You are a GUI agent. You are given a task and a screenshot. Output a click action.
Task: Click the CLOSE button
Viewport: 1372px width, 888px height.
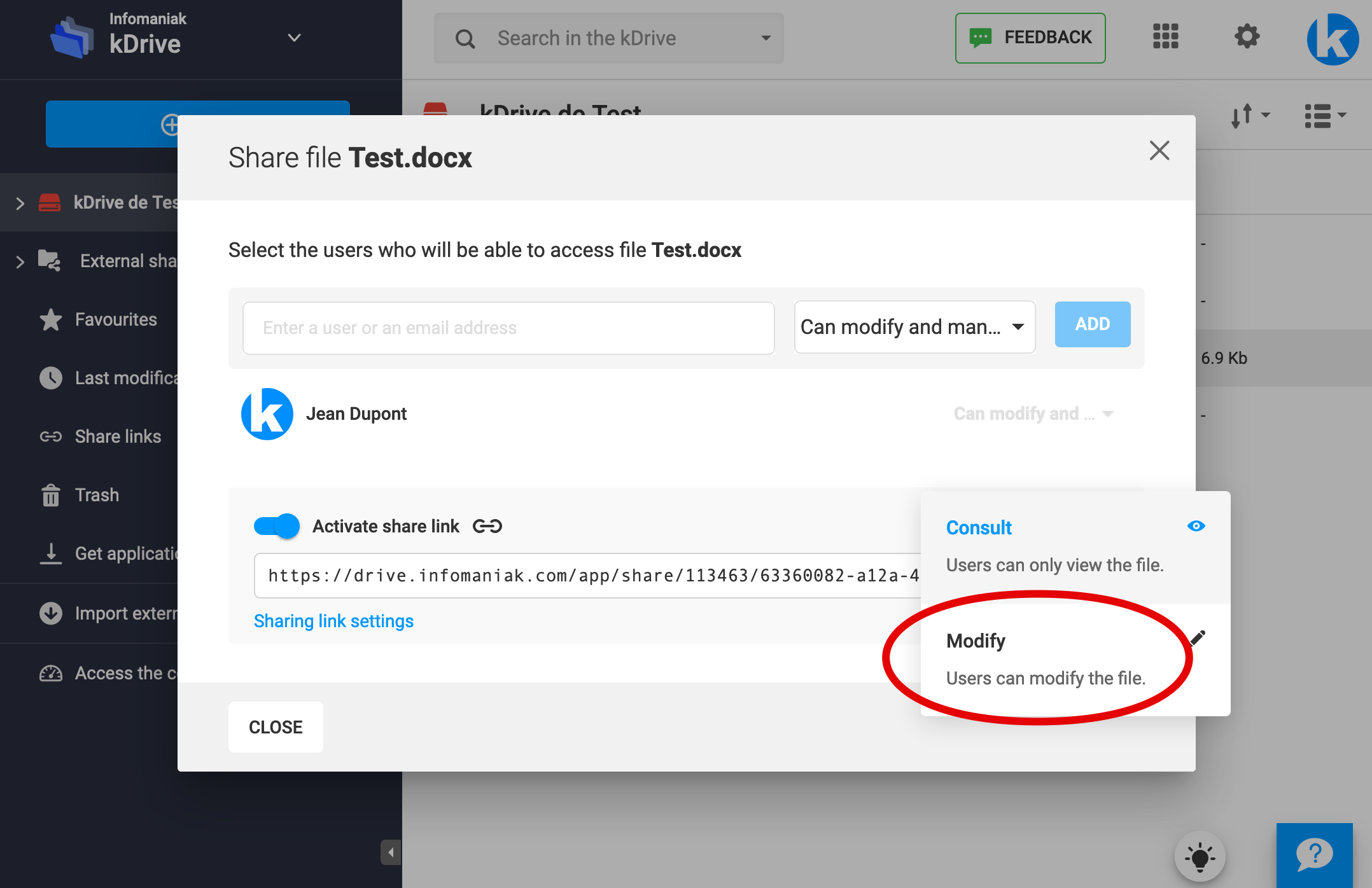(x=276, y=727)
